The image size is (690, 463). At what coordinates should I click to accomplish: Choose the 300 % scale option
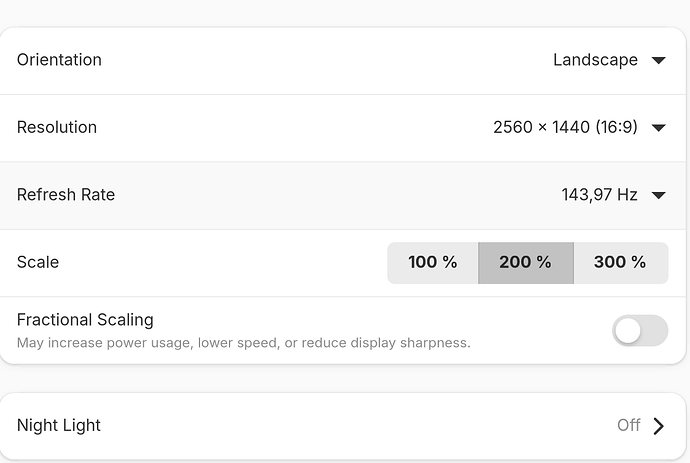620,263
